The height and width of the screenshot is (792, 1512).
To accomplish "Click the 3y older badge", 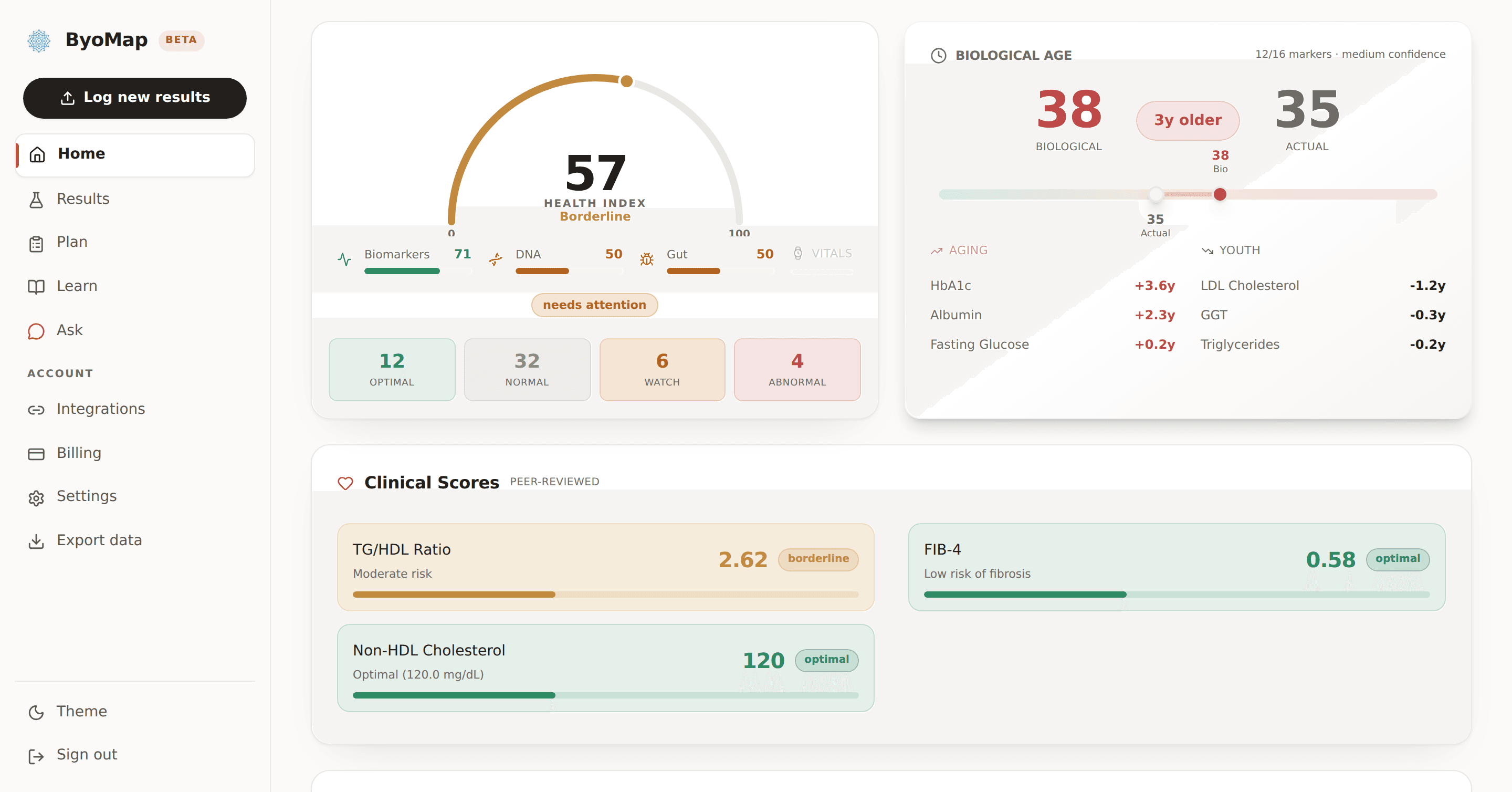I will coord(1188,120).
